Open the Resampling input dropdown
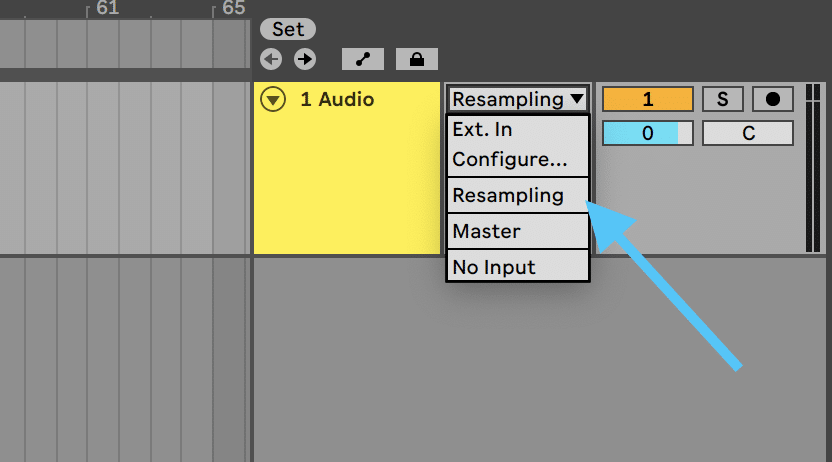This screenshot has width=832, height=462. click(x=518, y=99)
